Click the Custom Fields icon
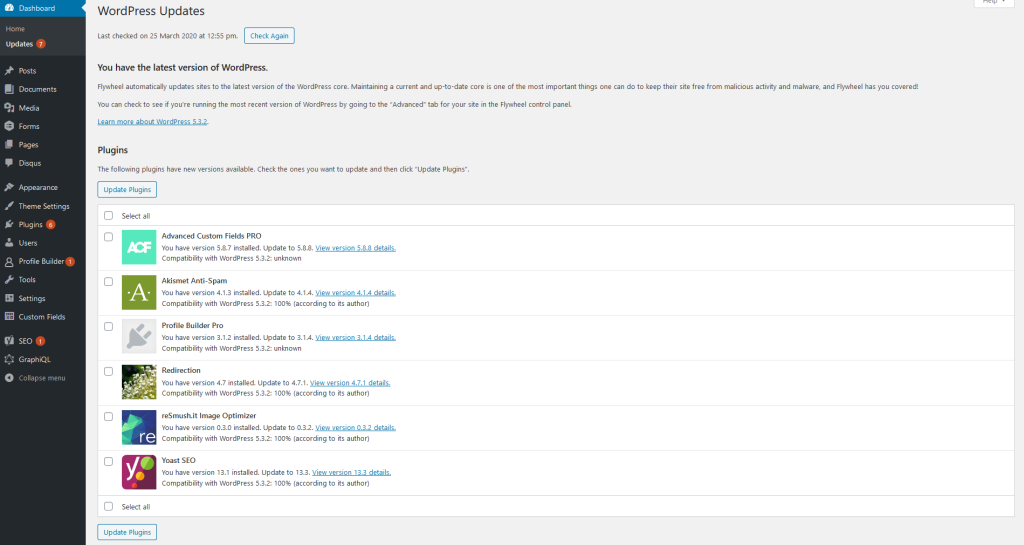This screenshot has width=1024, height=545. 9,317
